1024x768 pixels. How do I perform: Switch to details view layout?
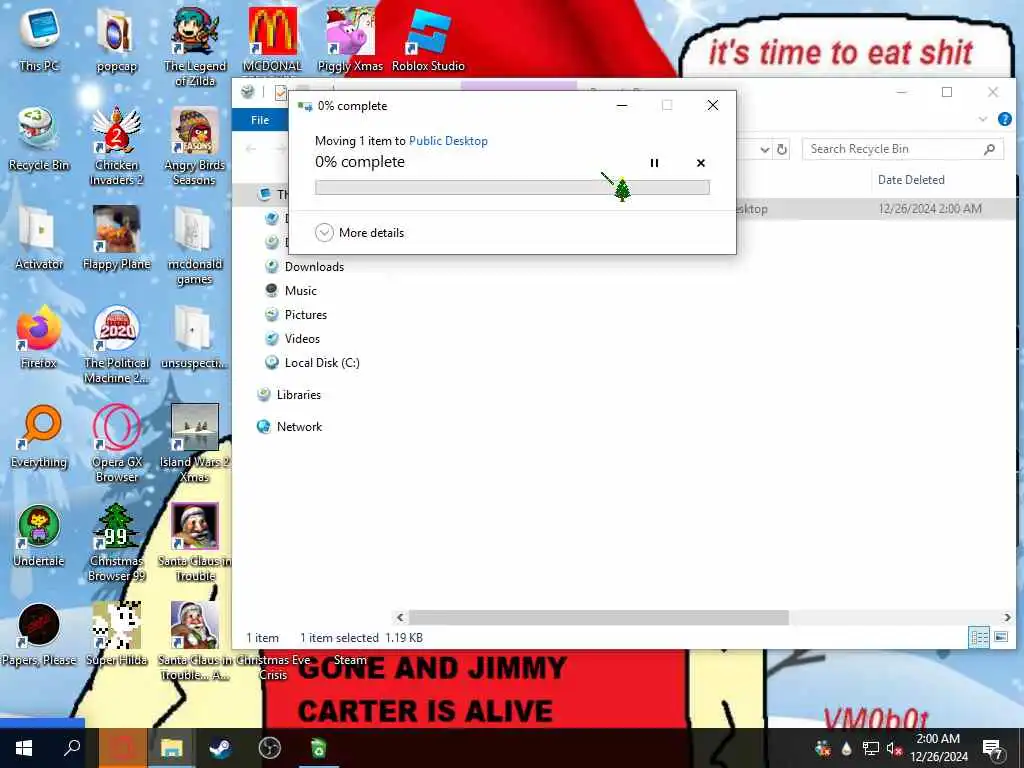point(979,637)
